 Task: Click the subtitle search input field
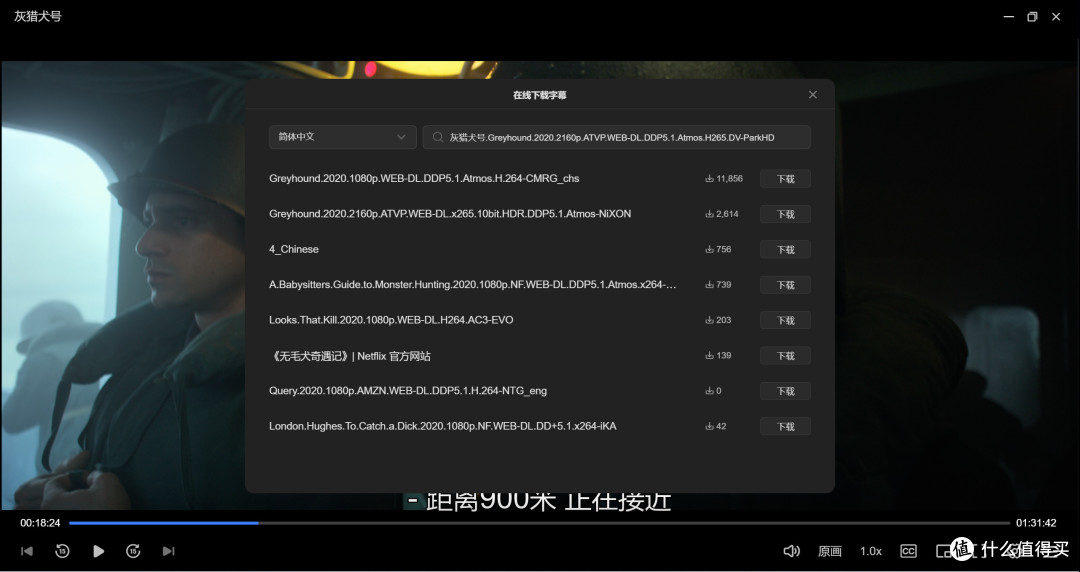pyautogui.click(x=616, y=137)
